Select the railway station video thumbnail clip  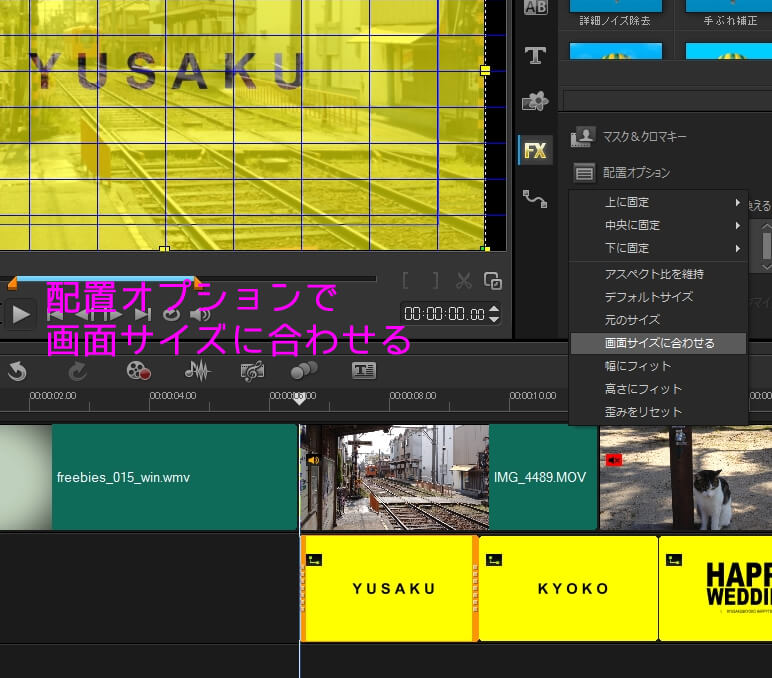[394, 477]
